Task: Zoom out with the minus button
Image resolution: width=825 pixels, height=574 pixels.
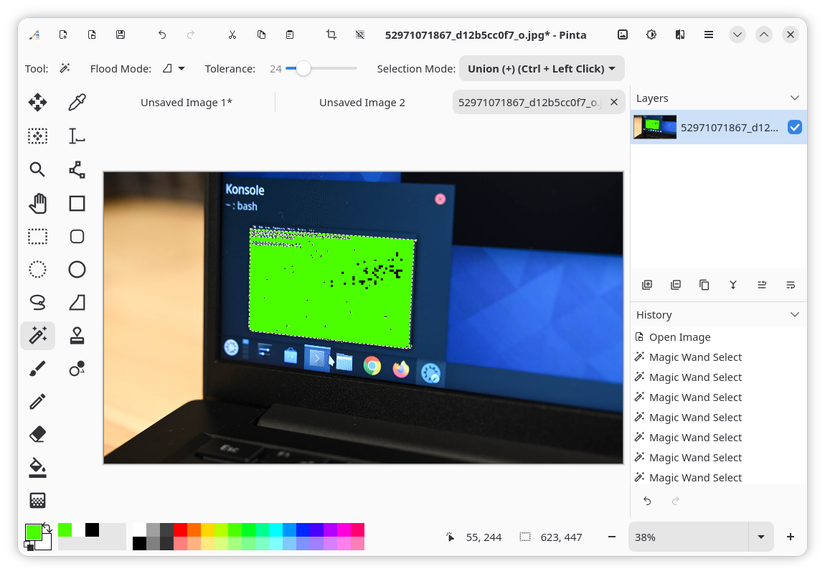Action: click(611, 537)
